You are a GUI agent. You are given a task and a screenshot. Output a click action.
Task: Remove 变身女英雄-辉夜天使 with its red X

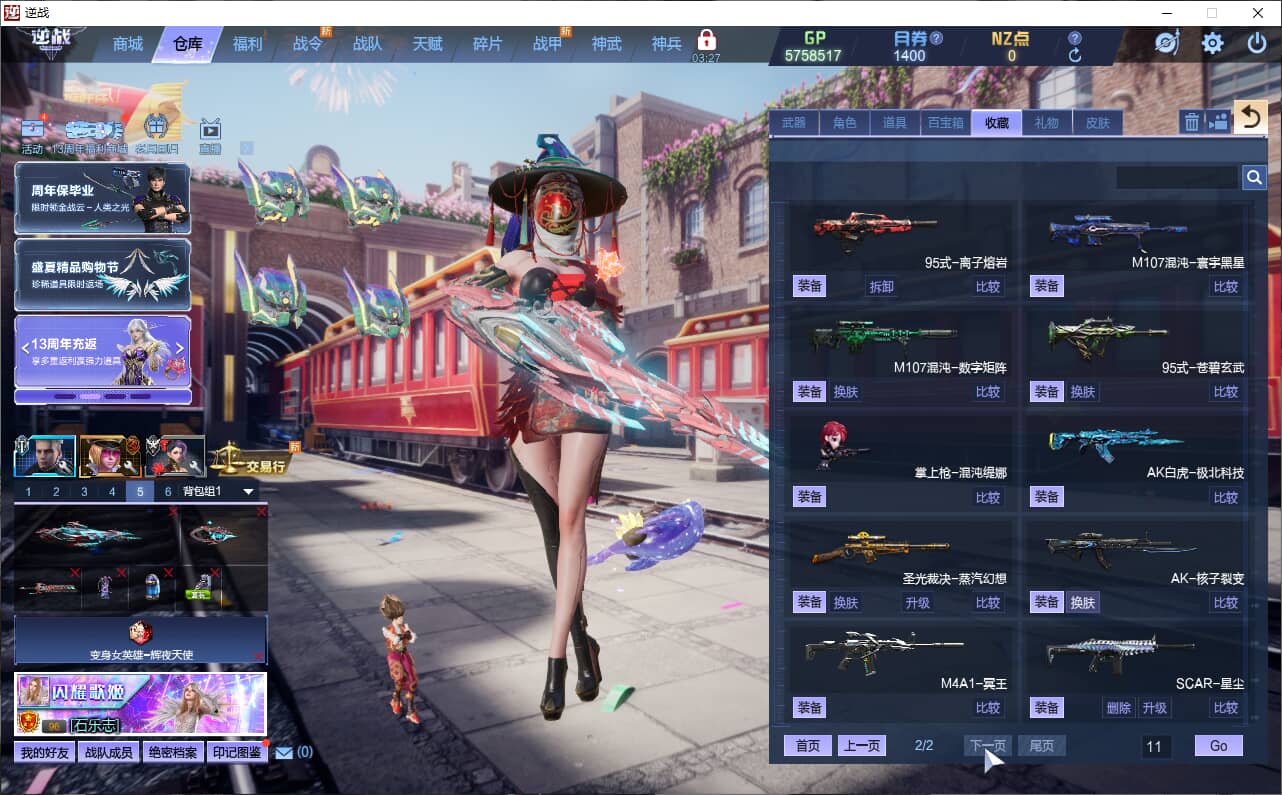pos(260,656)
